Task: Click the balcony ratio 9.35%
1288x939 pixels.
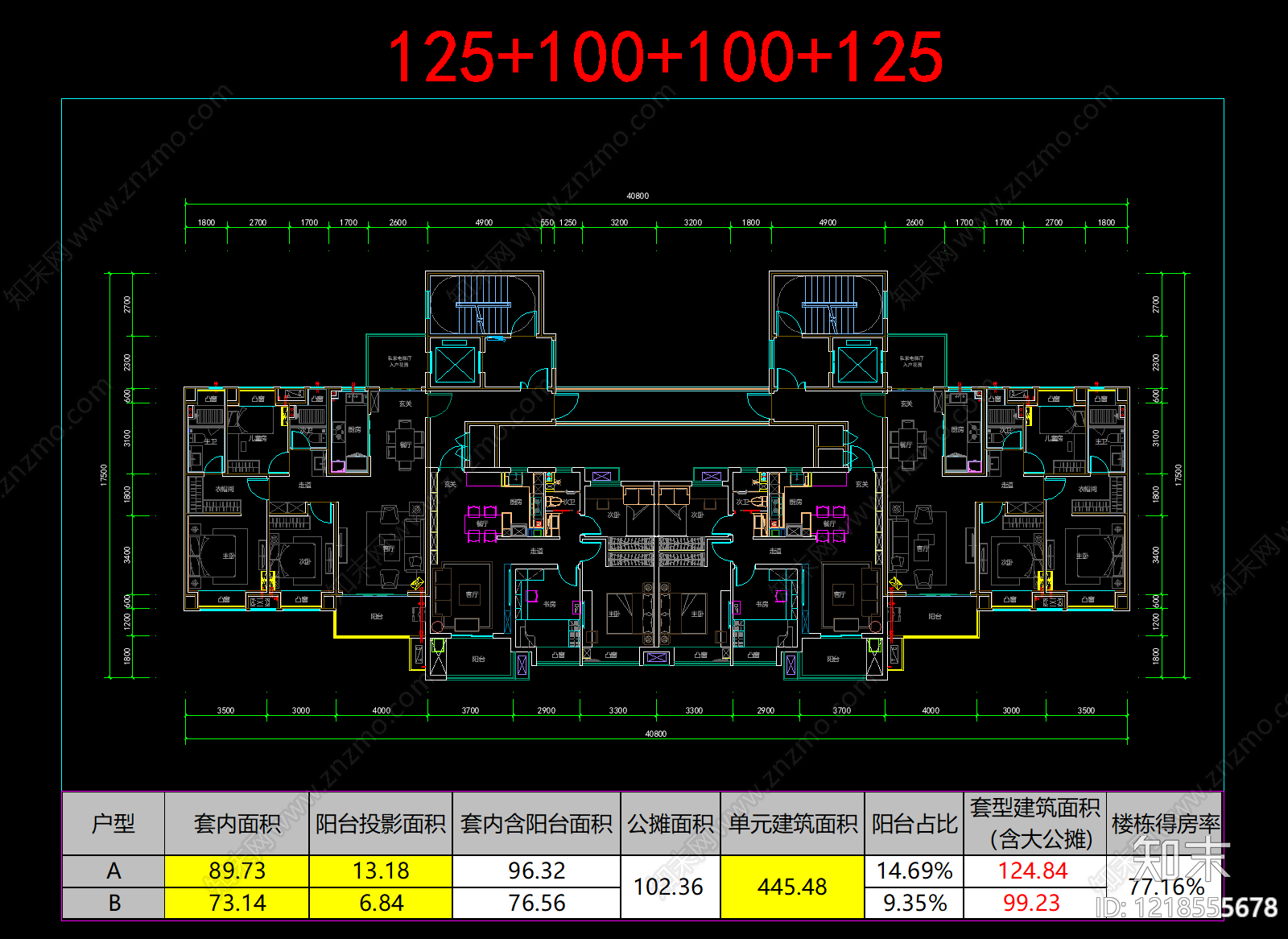Action: pos(914,904)
